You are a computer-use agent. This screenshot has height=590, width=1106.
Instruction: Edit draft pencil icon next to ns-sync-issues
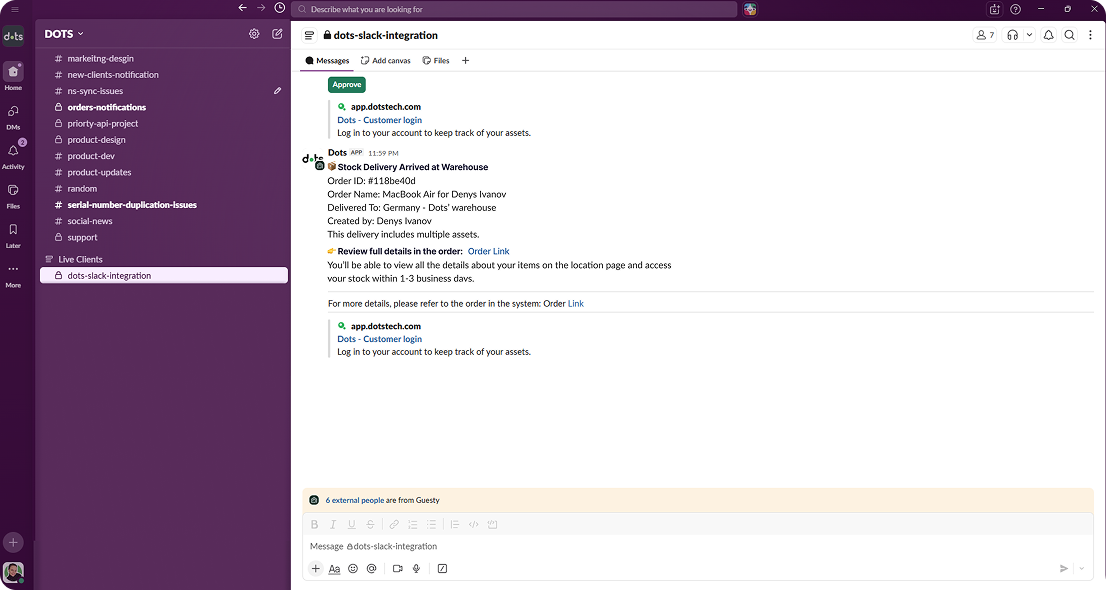[277, 91]
